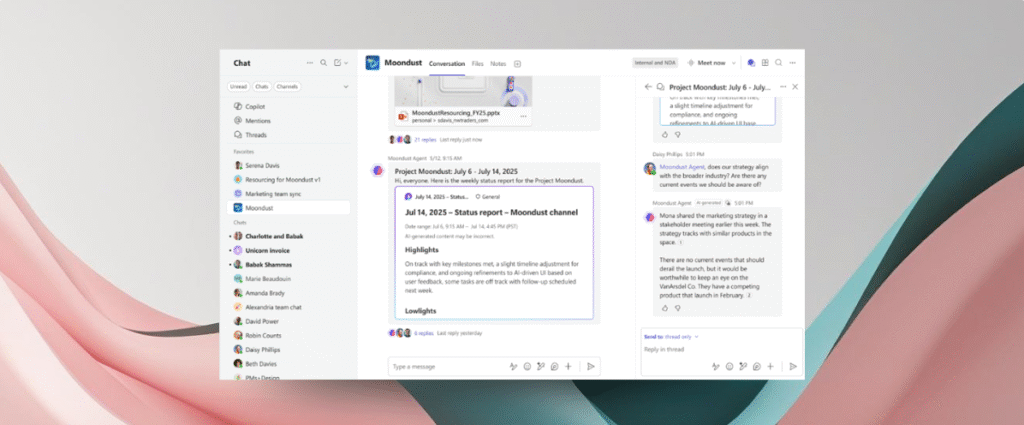Screen dimensions: 1024x425
Task: Open Resourcing for Moondust v1 chat
Action: (x=289, y=180)
